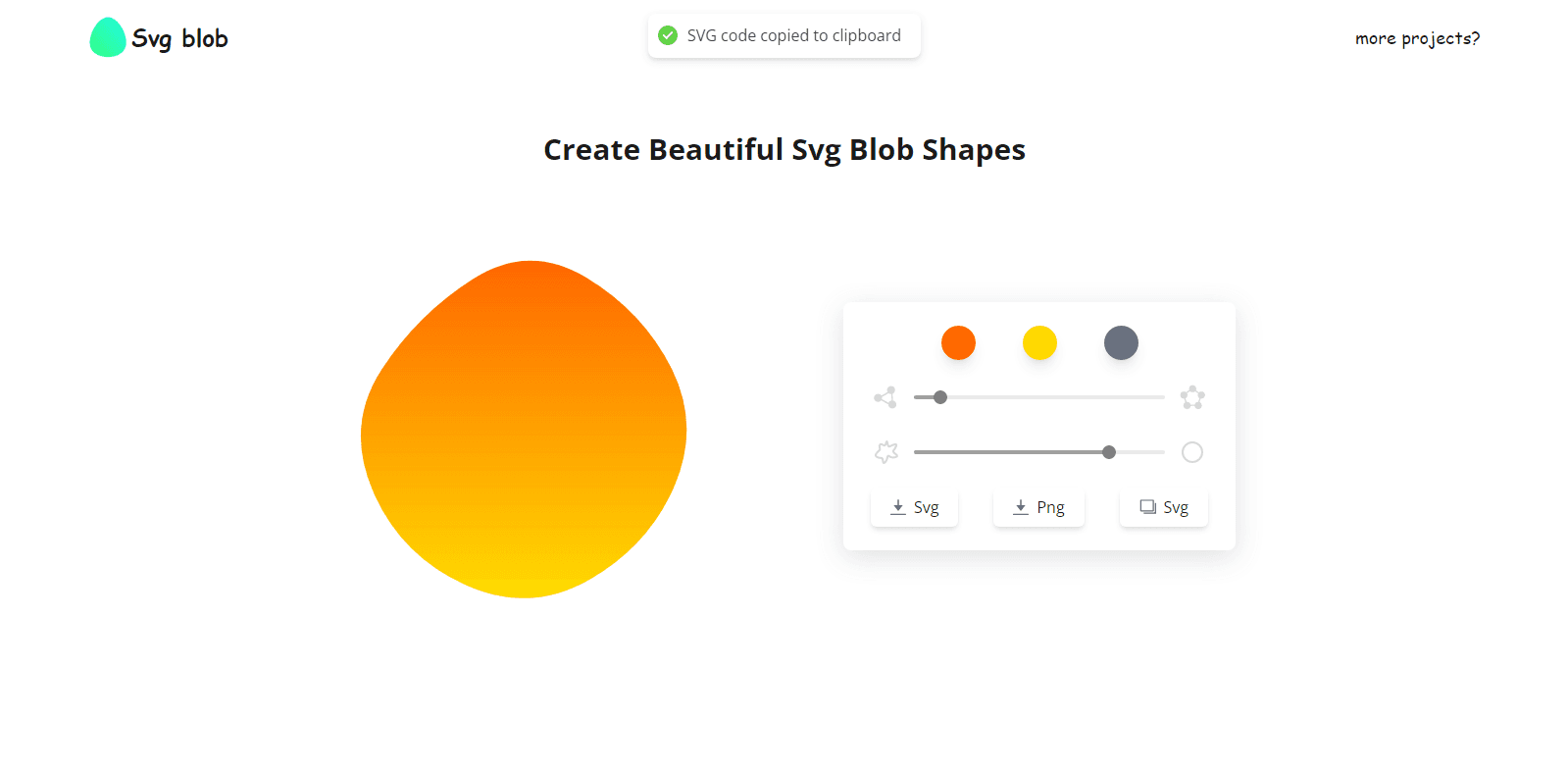This screenshot has width=1568, height=771.
Task: Click the green checkmark icon in the notification
Action: click(668, 35)
